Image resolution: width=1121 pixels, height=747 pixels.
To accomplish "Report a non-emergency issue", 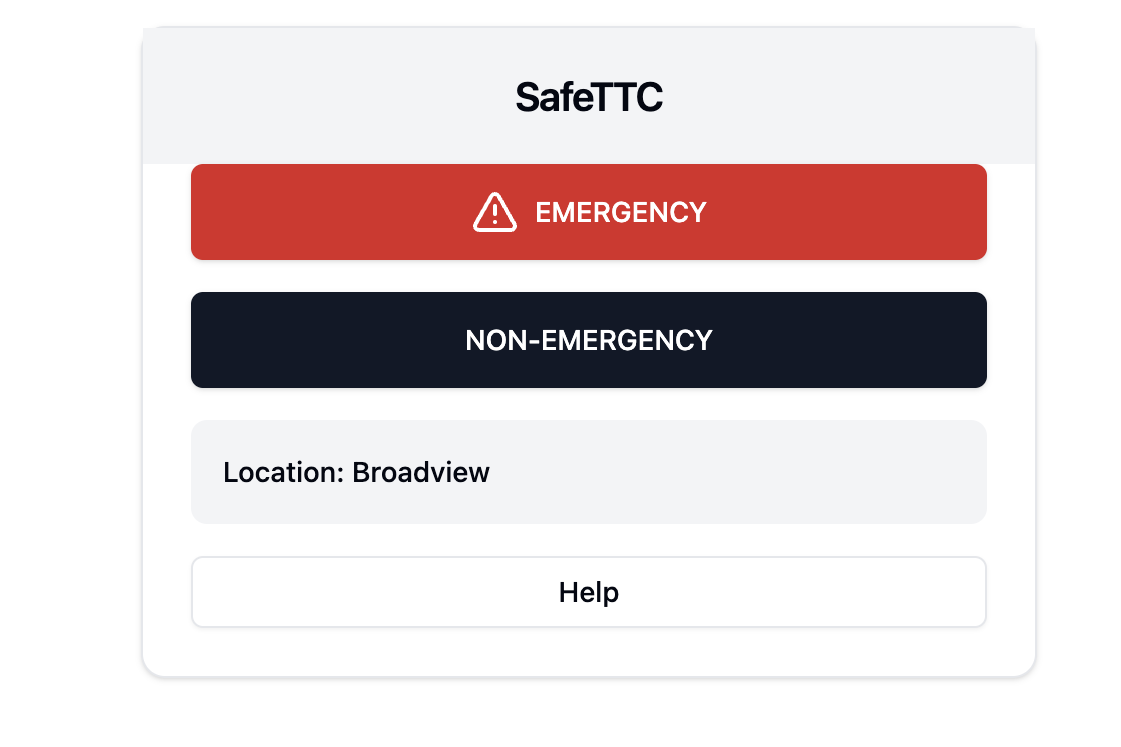I will (x=588, y=340).
